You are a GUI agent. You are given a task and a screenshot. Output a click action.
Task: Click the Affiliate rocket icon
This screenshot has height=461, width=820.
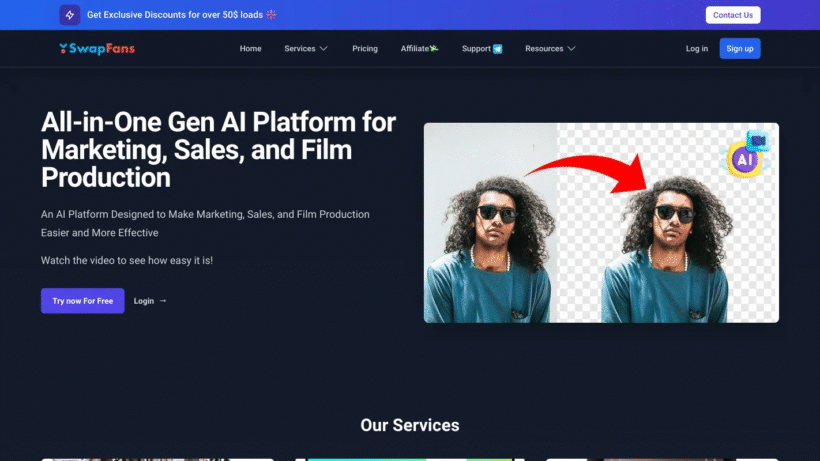point(434,49)
